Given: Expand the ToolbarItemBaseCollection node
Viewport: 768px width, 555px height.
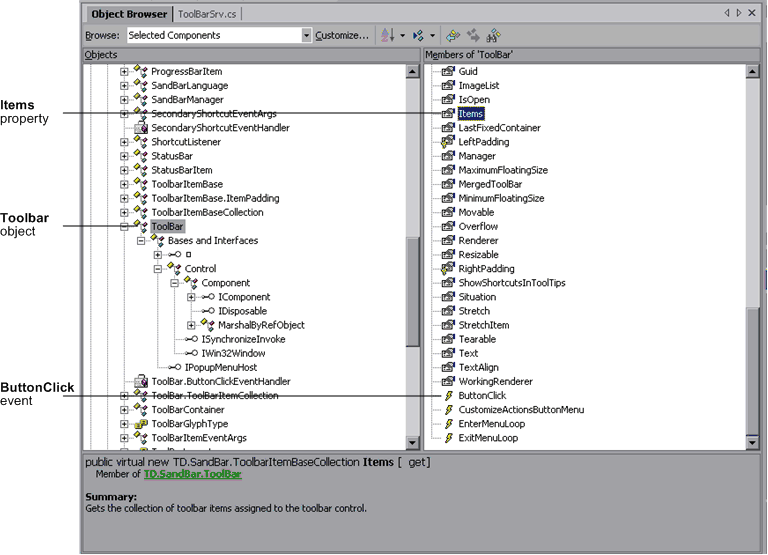Looking at the screenshot, I should [x=124, y=213].
